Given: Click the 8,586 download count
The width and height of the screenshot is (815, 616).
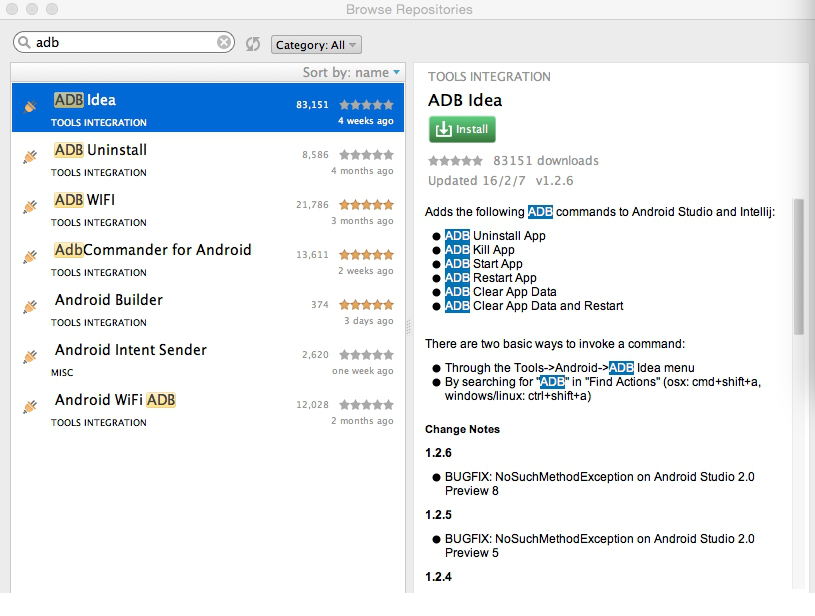Looking at the screenshot, I should click(x=316, y=154).
